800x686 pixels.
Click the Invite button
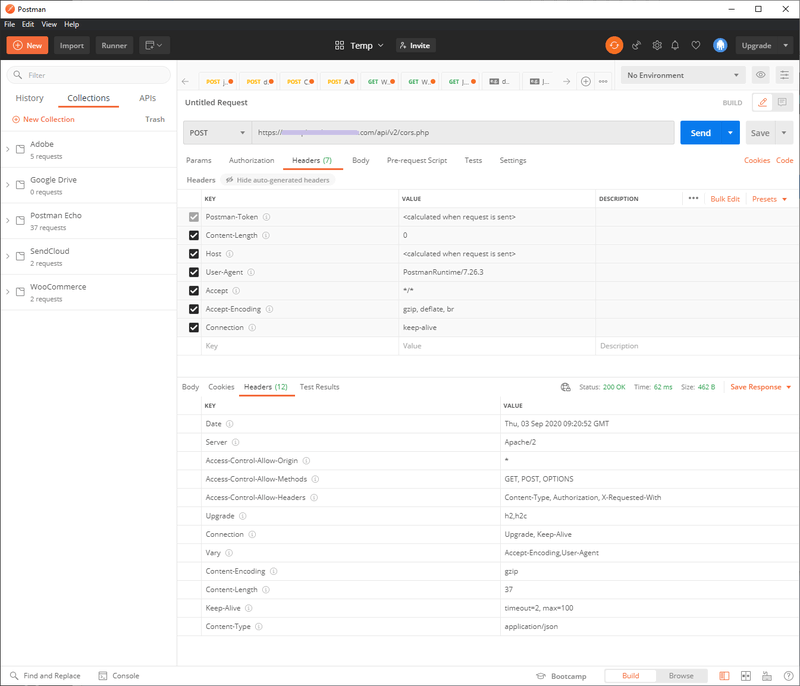(x=416, y=45)
